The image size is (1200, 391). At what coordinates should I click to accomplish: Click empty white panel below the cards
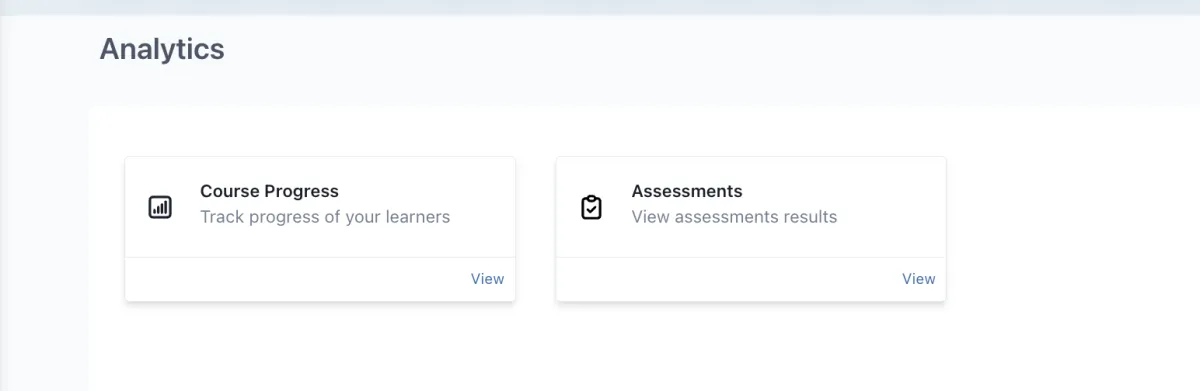click(x=640, y=350)
